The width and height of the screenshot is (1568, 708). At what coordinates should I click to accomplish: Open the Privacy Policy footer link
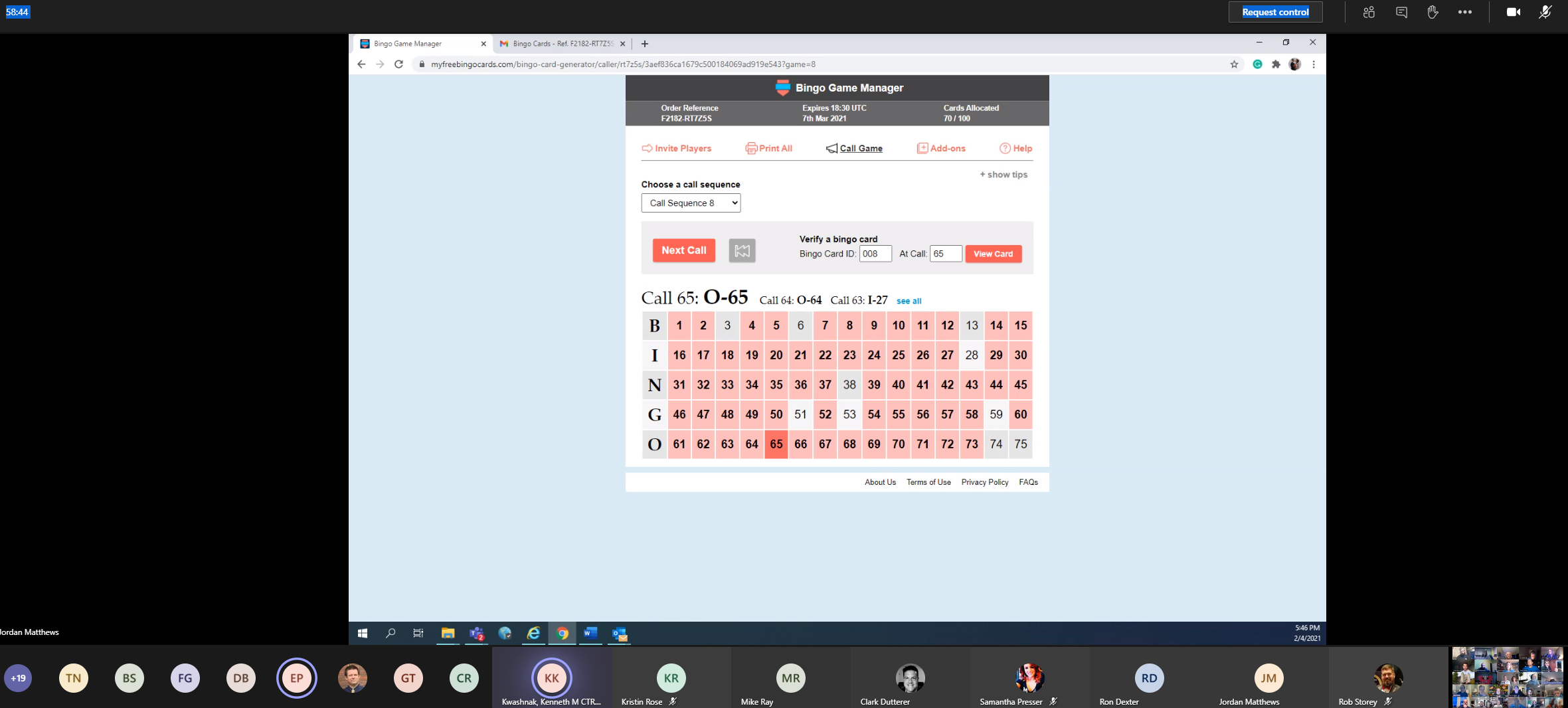click(985, 482)
